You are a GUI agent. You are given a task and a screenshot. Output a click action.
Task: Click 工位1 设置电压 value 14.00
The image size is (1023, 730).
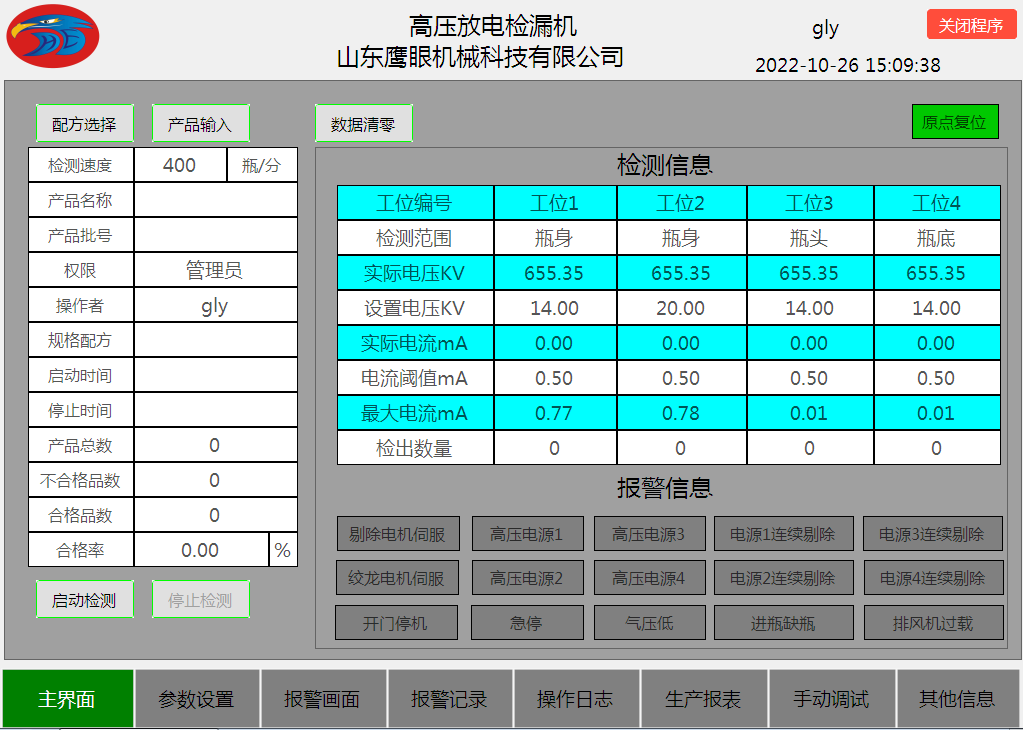pos(555,308)
